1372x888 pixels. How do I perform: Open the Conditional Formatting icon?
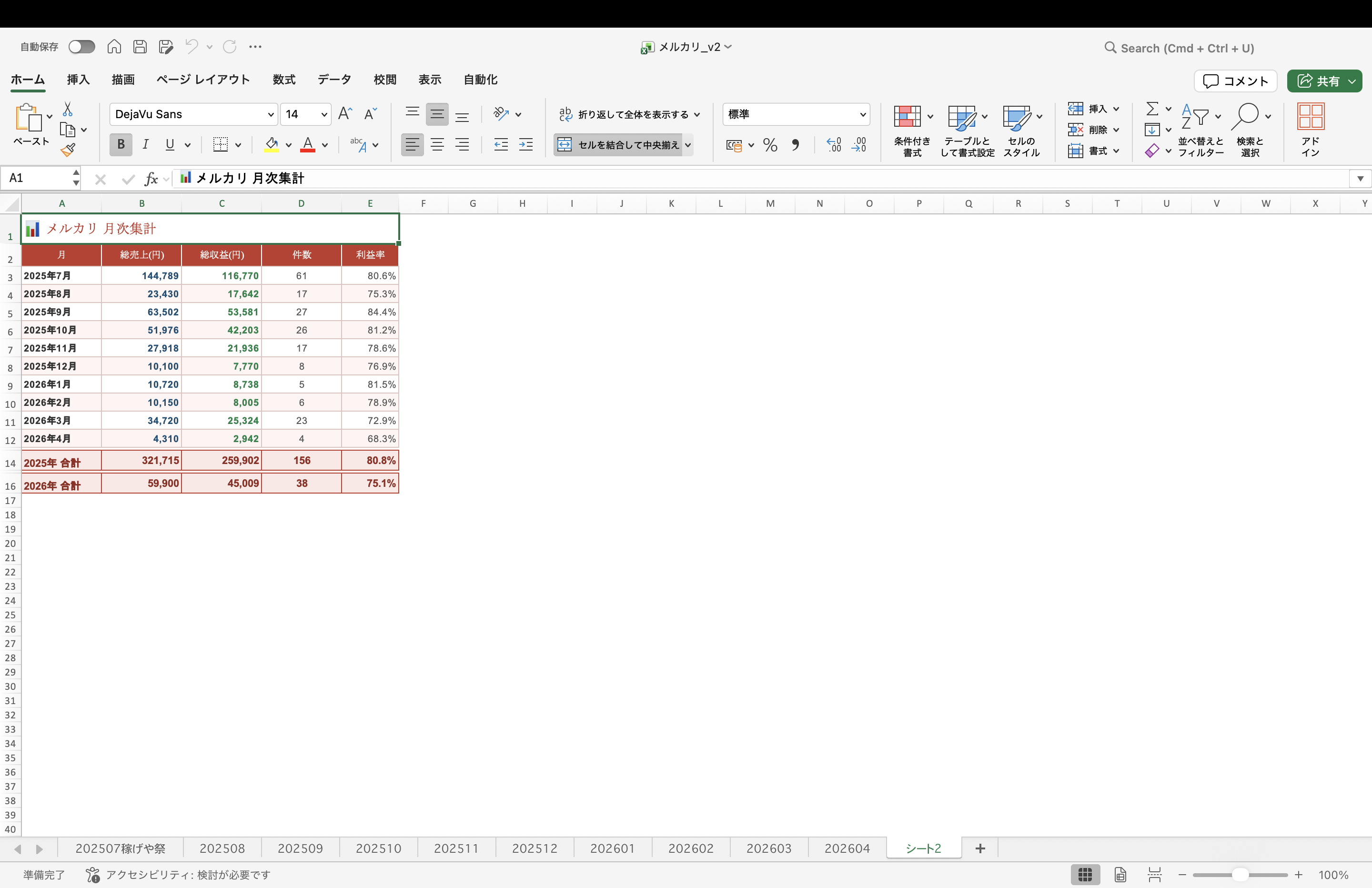pos(908,116)
